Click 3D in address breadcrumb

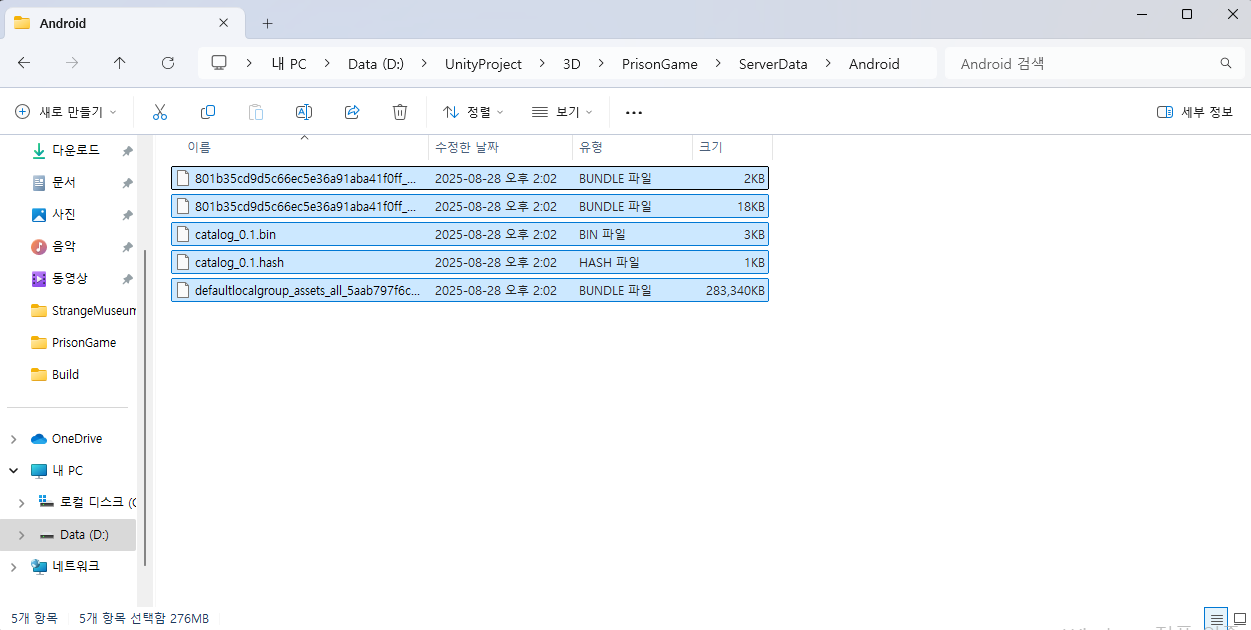572,63
